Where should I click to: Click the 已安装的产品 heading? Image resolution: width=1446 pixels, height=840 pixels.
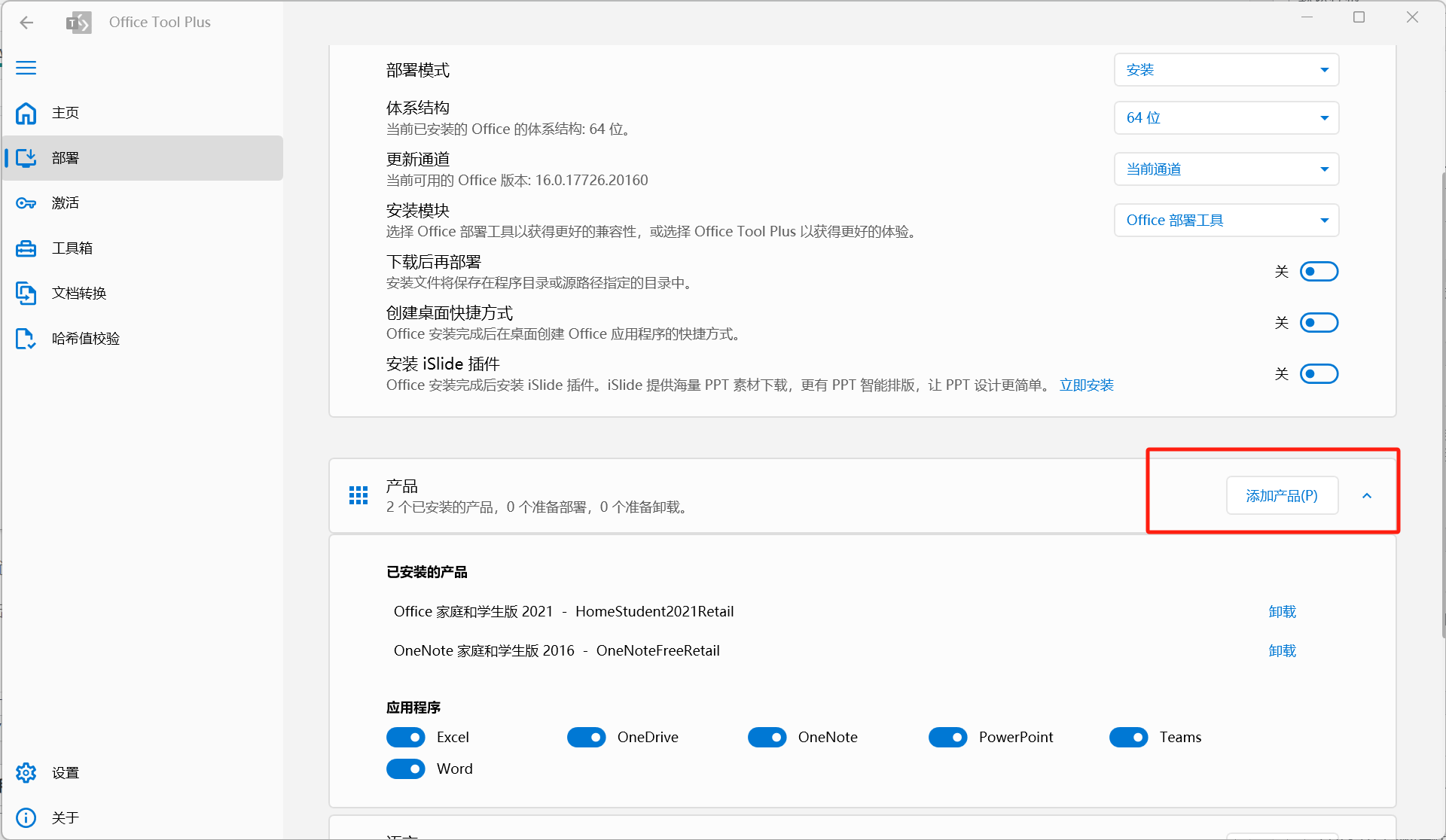[x=427, y=572]
